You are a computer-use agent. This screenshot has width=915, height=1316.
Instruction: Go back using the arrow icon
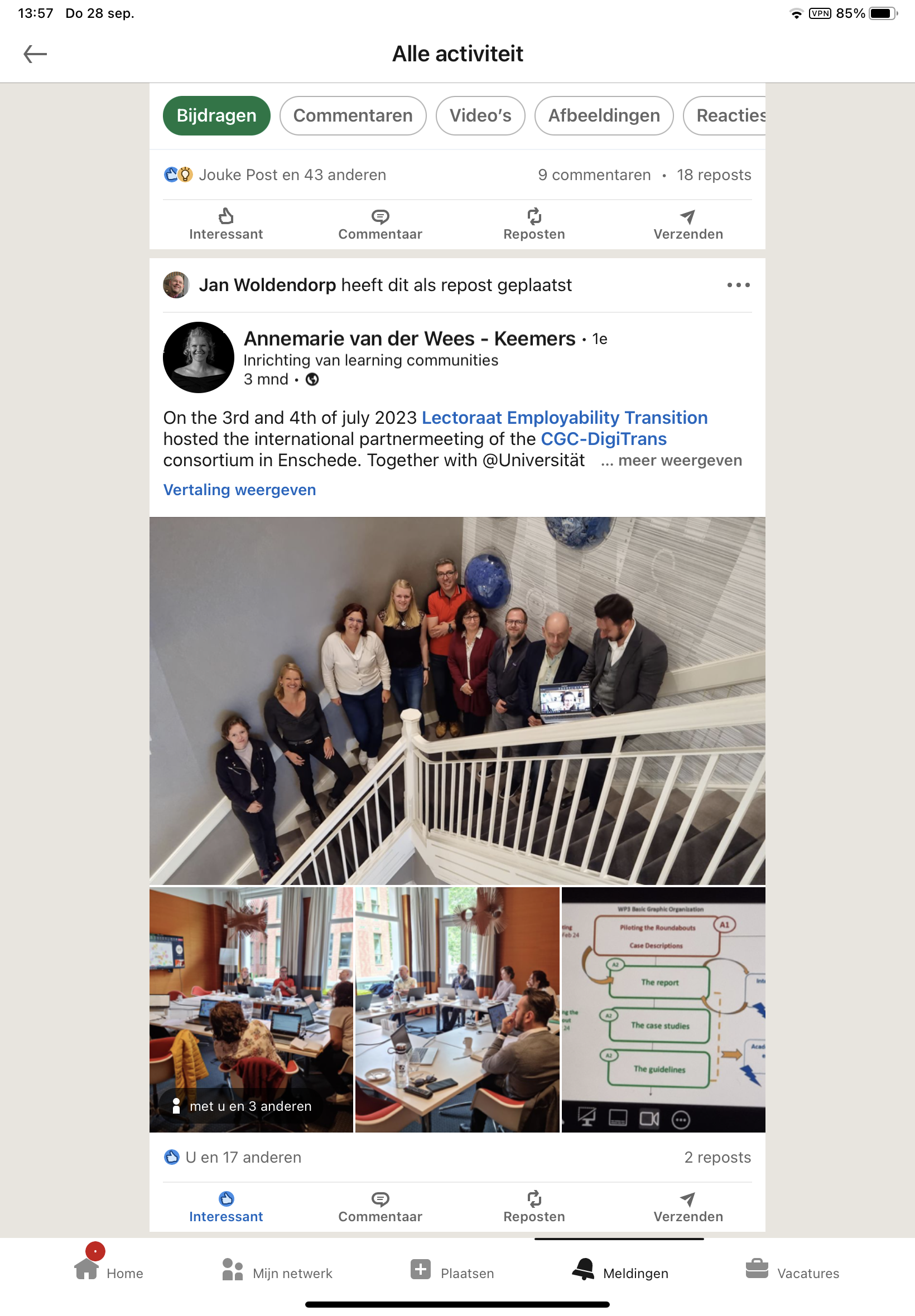35,54
